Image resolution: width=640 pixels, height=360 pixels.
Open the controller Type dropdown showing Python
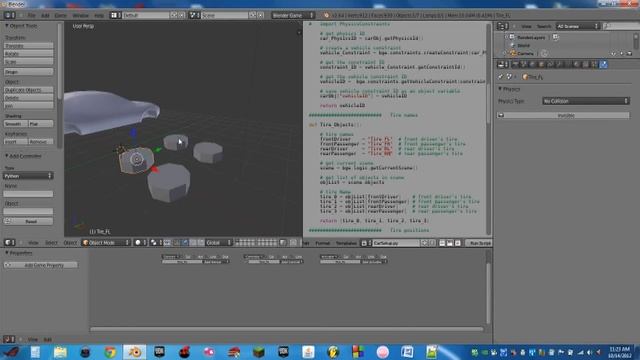click(x=28, y=176)
